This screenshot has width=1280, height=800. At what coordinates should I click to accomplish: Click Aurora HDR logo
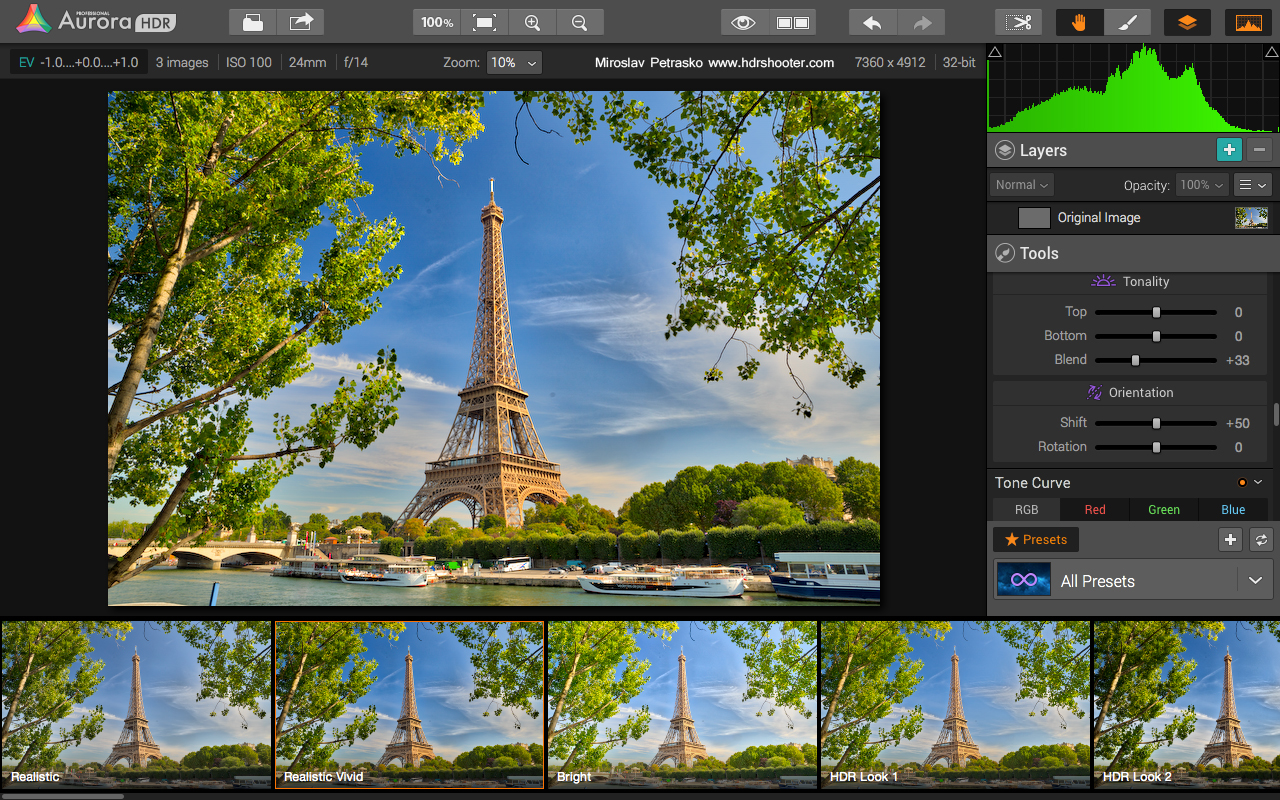[x=96, y=19]
